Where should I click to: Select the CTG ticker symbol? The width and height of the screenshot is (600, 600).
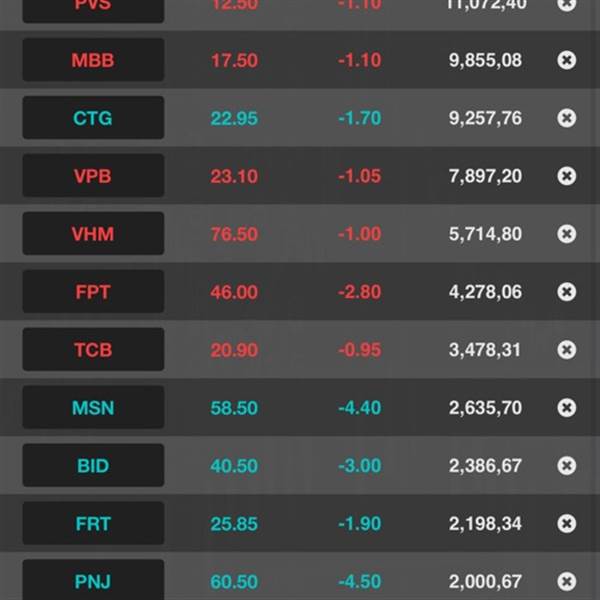pos(93,118)
